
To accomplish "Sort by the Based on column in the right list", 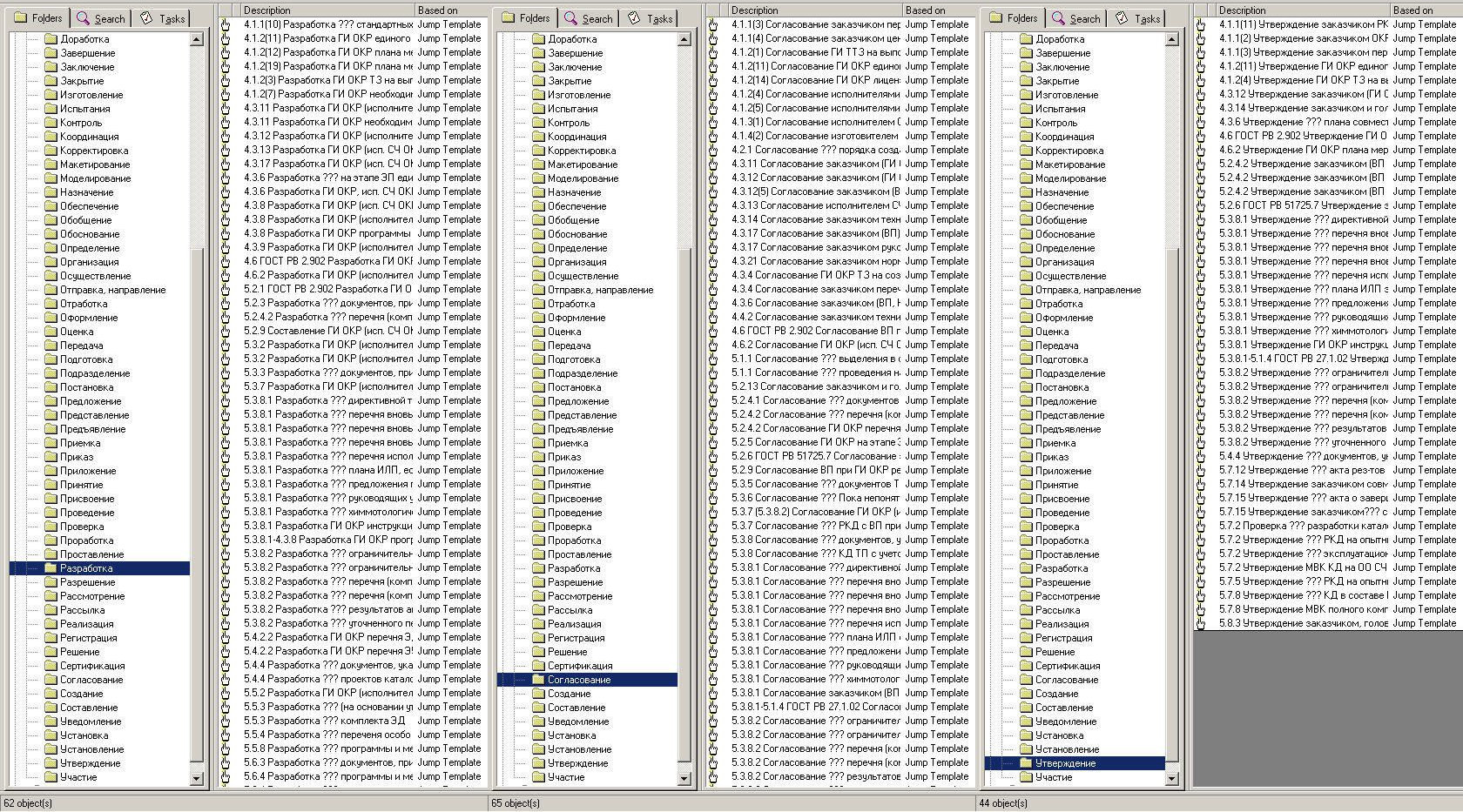I will (x=1426, y=10).
